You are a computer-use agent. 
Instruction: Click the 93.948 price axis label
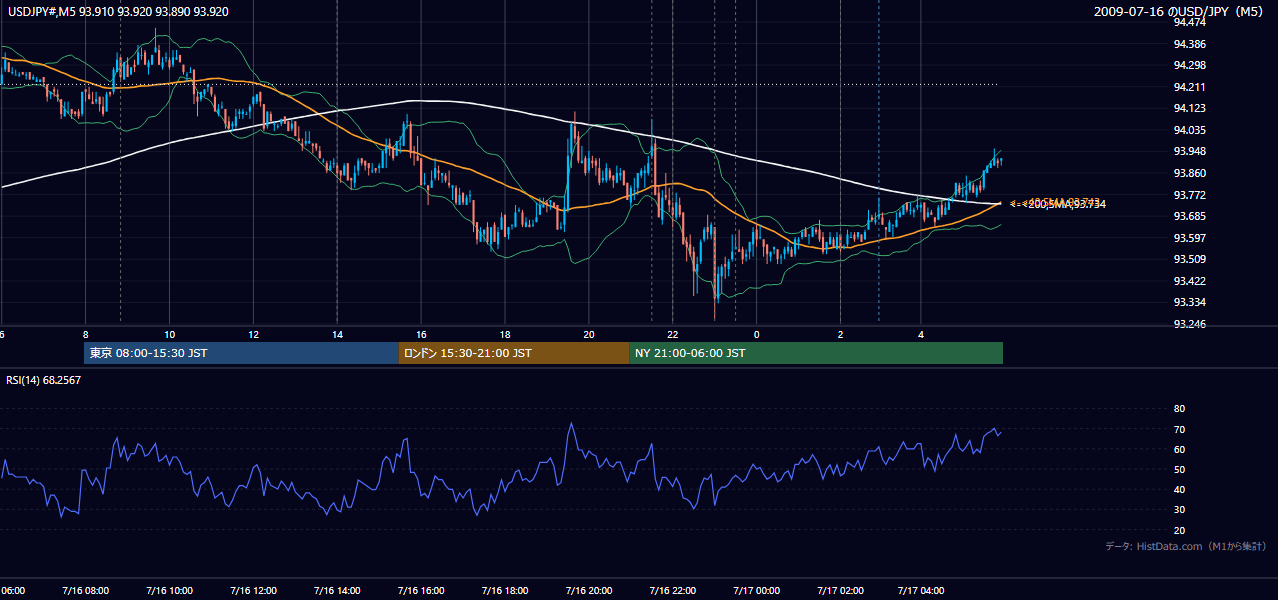1189,151
